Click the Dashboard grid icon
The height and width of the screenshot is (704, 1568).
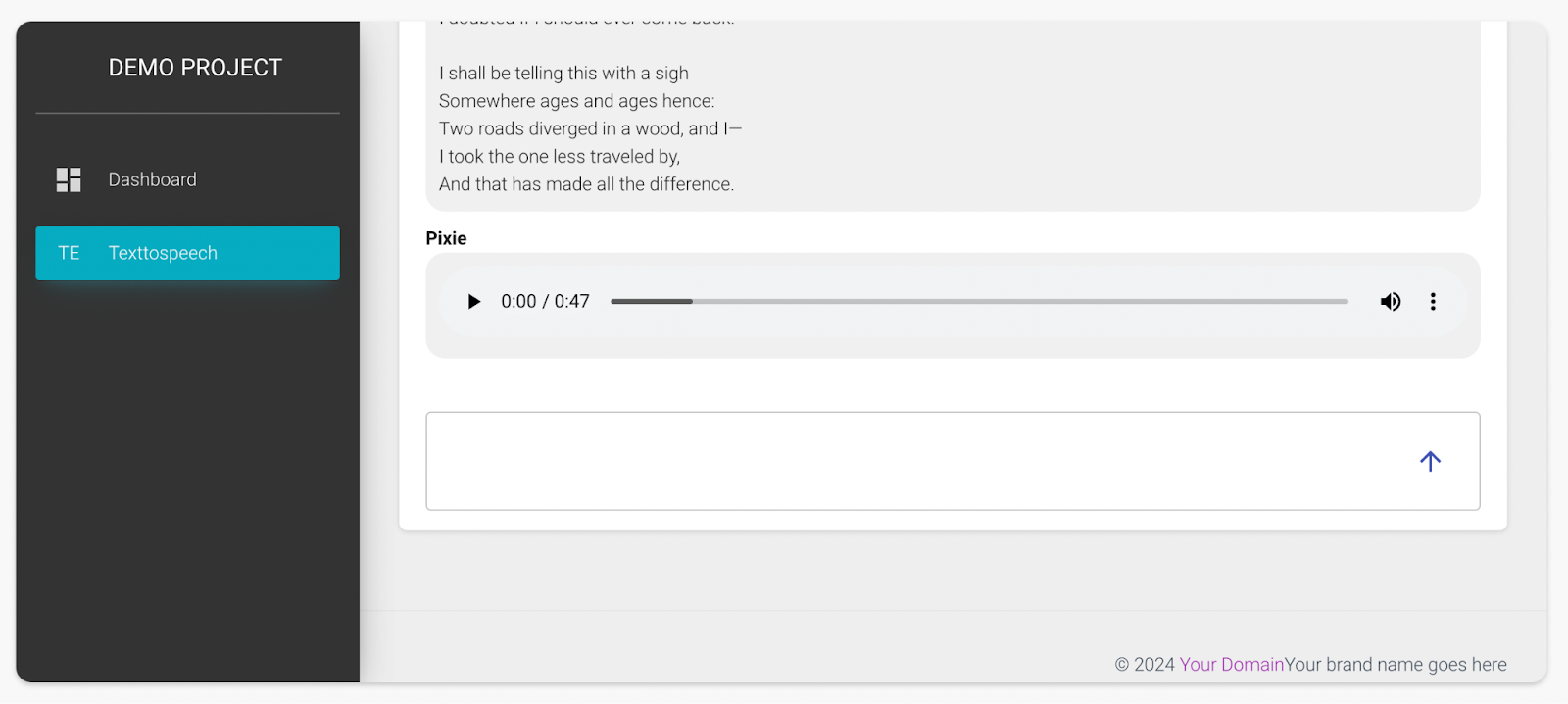click(69, 179)
